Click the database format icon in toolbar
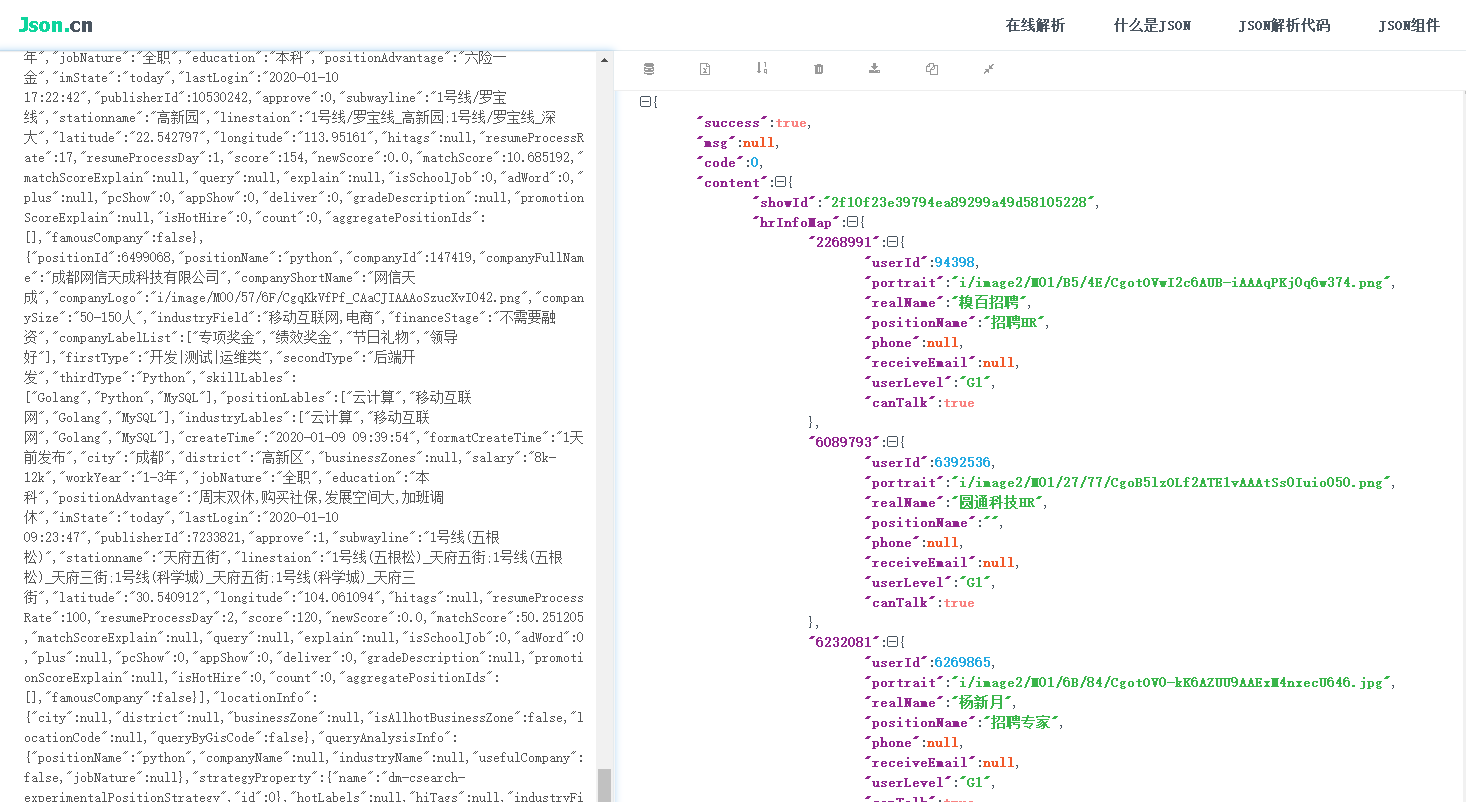 click(649, 69)
